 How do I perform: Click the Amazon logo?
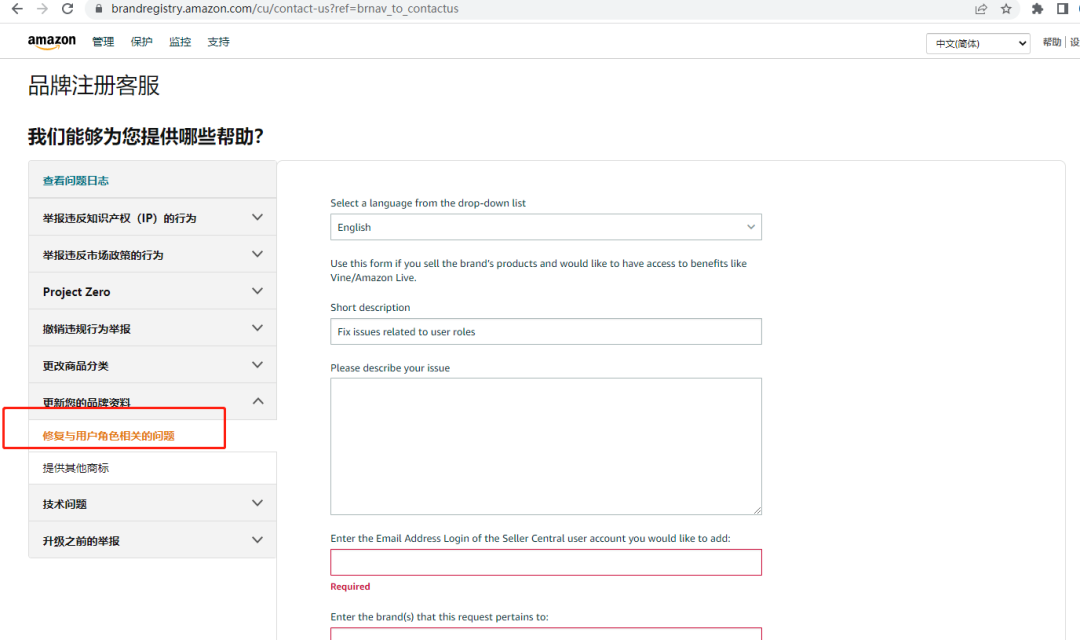[x=52, y=42]
